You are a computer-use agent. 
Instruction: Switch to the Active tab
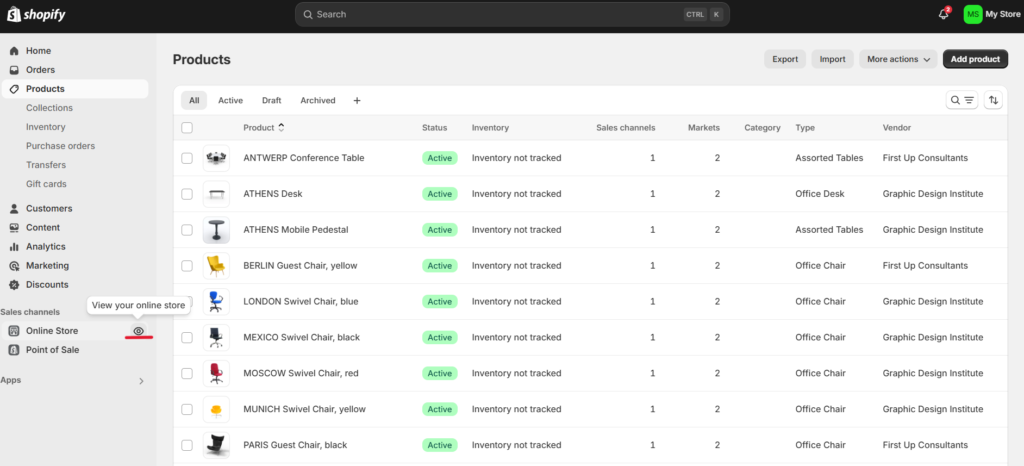click(x=230, y=101)
